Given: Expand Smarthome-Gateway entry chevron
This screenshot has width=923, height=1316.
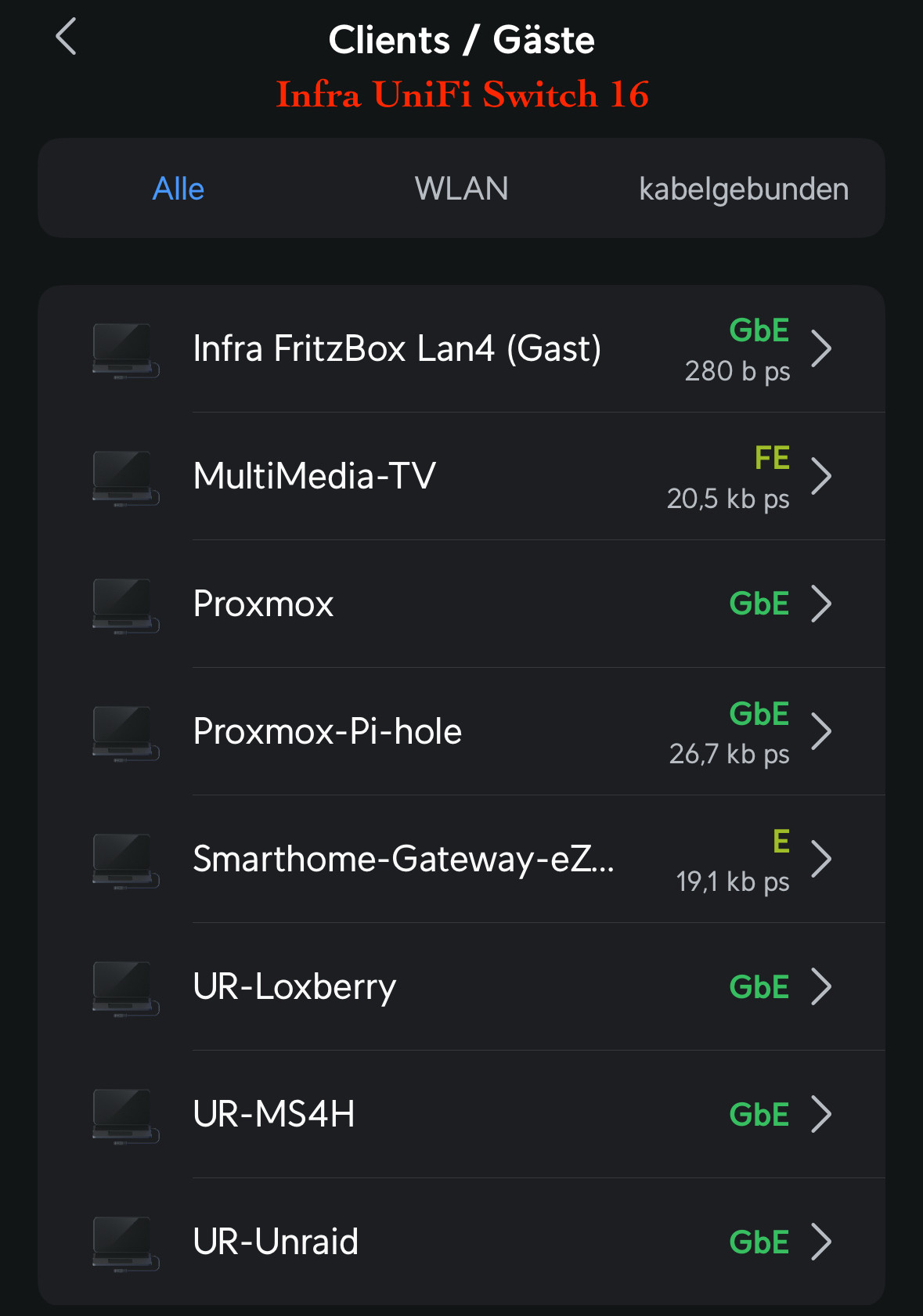Looking at the screenshot, I should click(820, 859).
